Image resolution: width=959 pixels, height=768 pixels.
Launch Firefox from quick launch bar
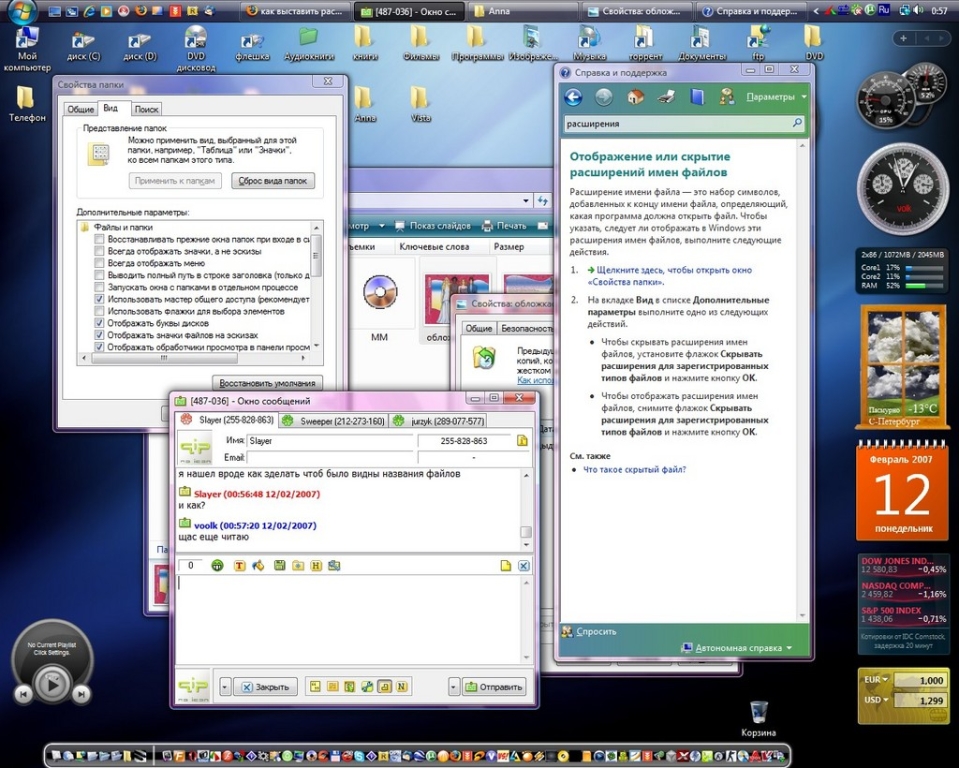[x=141, y=10]
